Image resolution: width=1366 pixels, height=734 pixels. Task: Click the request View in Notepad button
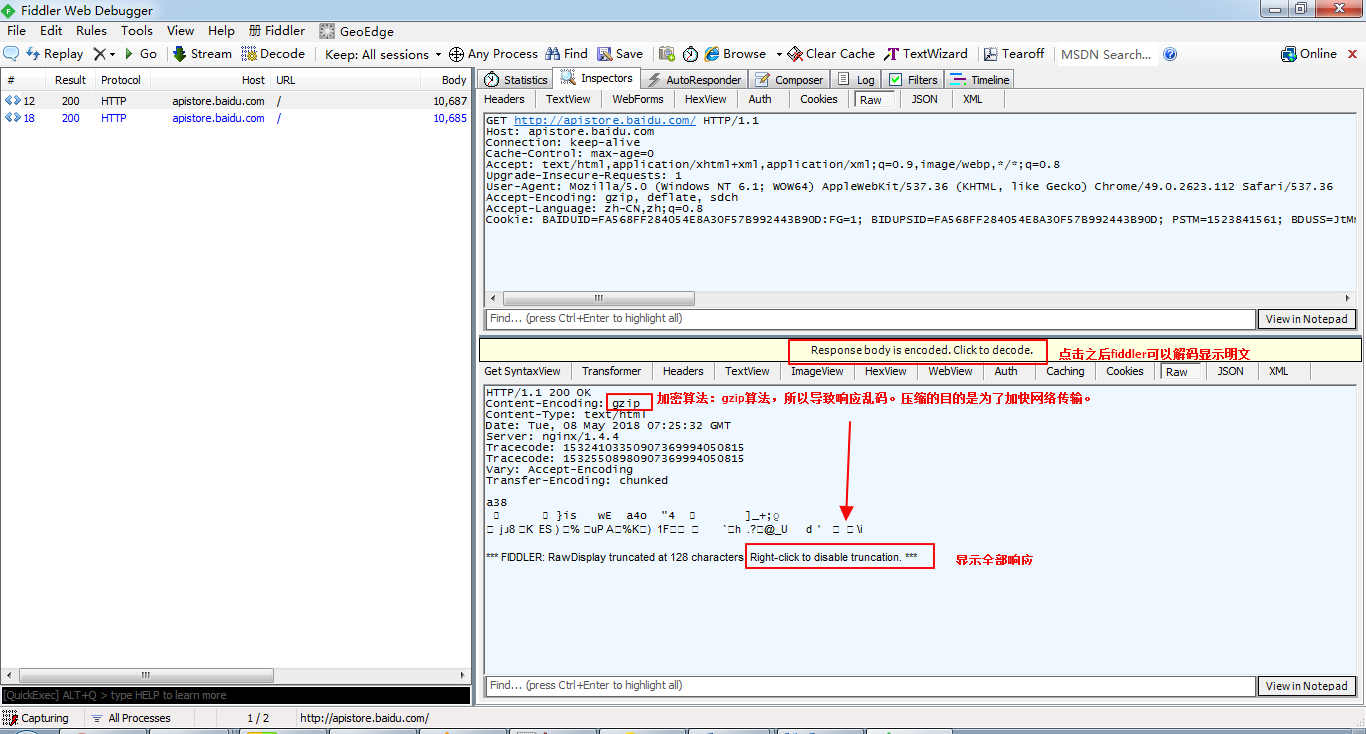pyautogui.click(x=1306, y=319)
